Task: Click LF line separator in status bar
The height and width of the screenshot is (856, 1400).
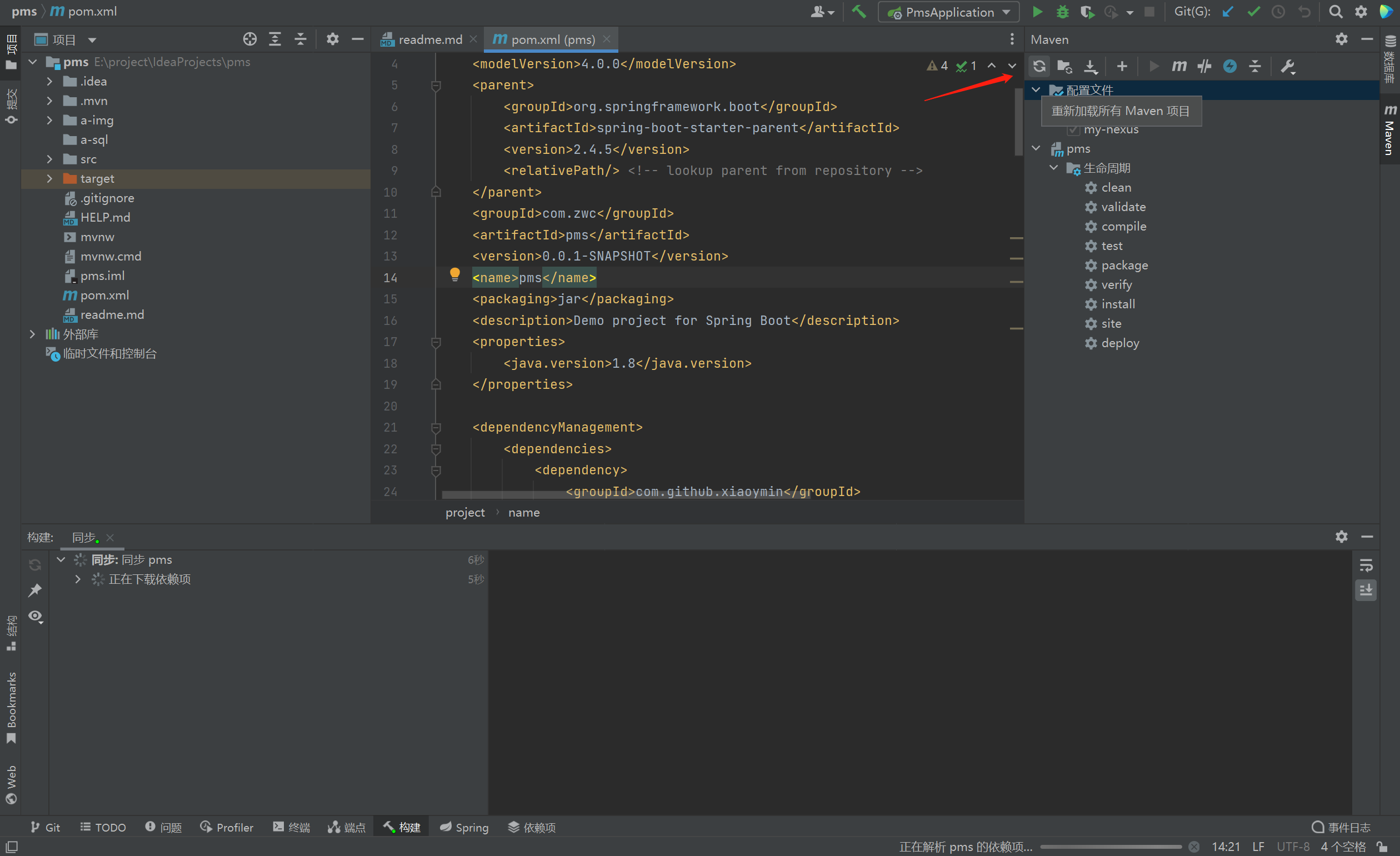Action: coord(1258,847)
